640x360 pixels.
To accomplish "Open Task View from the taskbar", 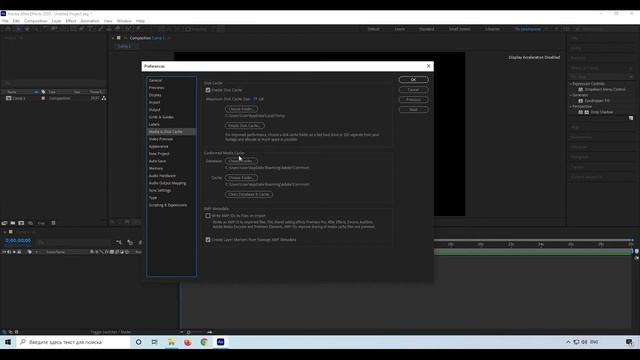I will (154, 342).
